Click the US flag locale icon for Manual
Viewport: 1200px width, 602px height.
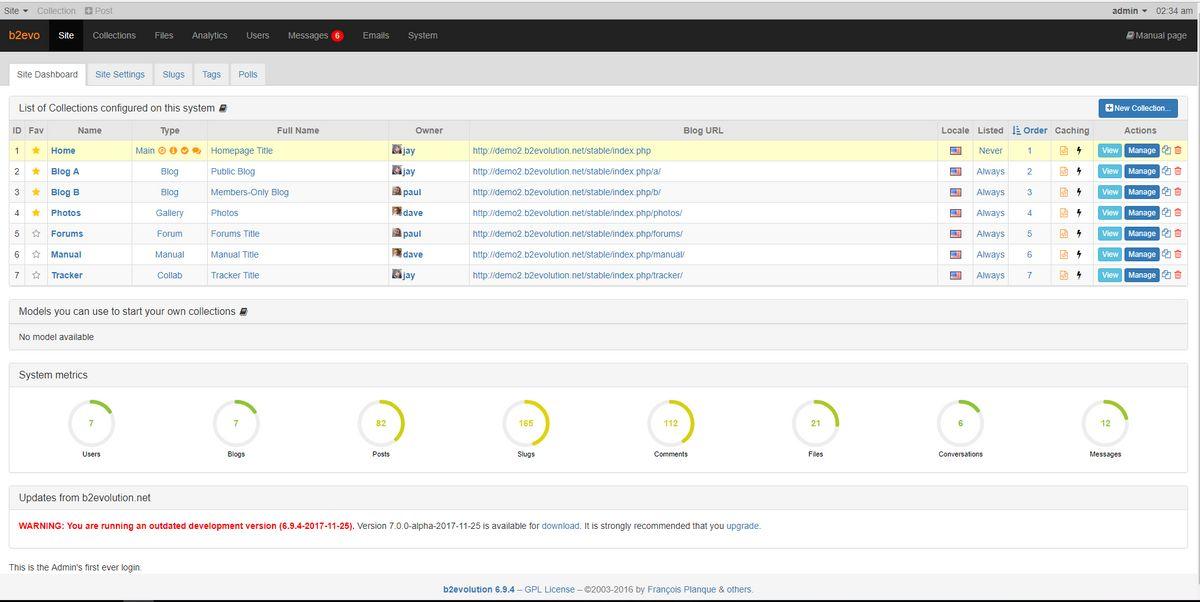pos(955,255)
